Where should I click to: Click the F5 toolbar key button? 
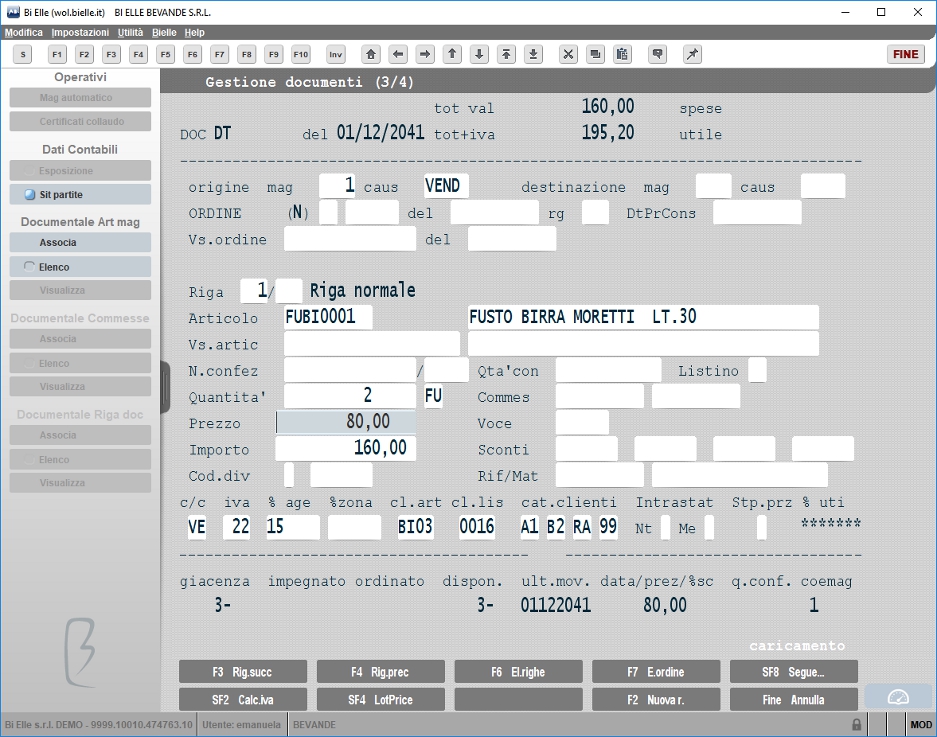[x=166, y=54]
